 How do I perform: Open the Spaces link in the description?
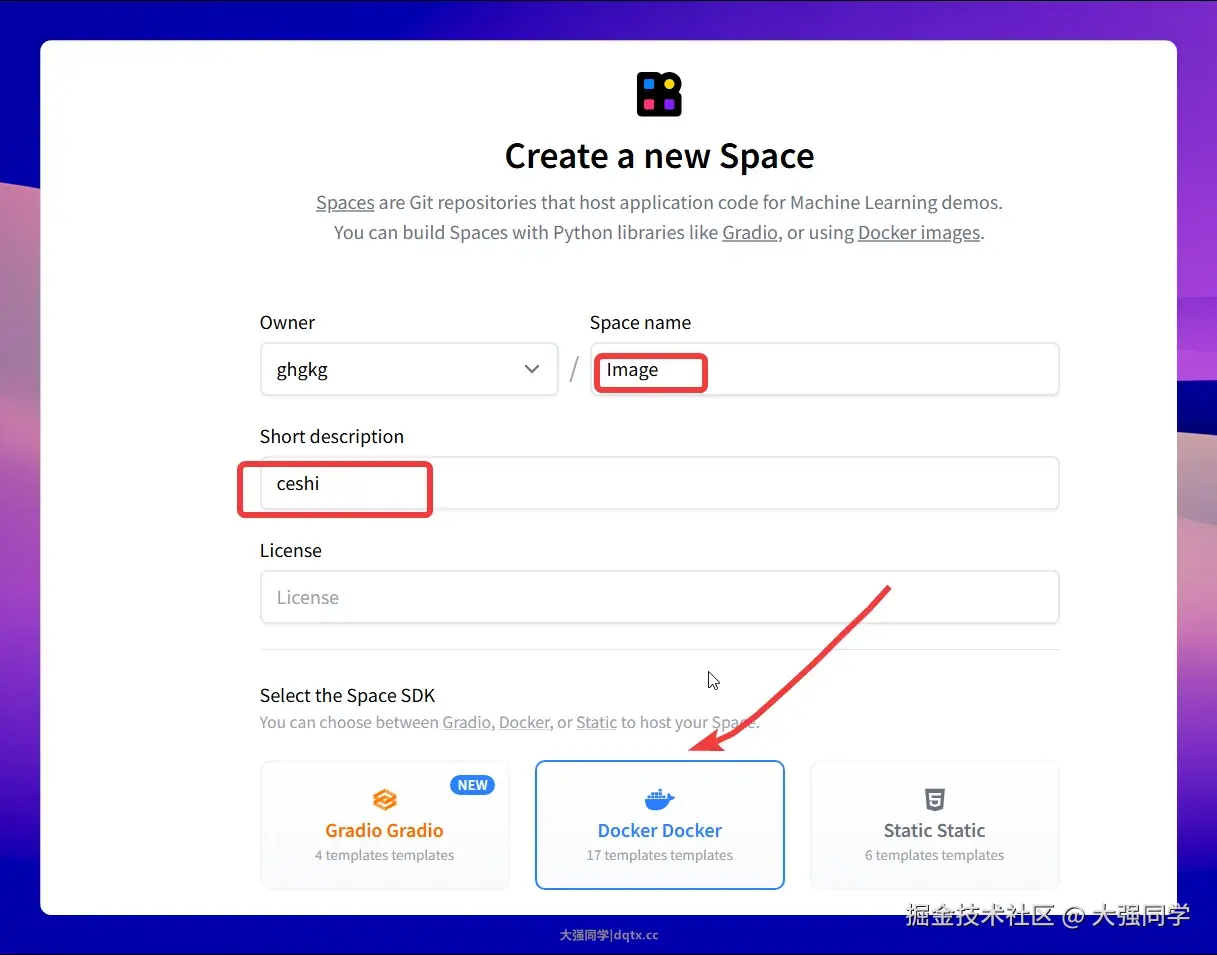(345, 203)
